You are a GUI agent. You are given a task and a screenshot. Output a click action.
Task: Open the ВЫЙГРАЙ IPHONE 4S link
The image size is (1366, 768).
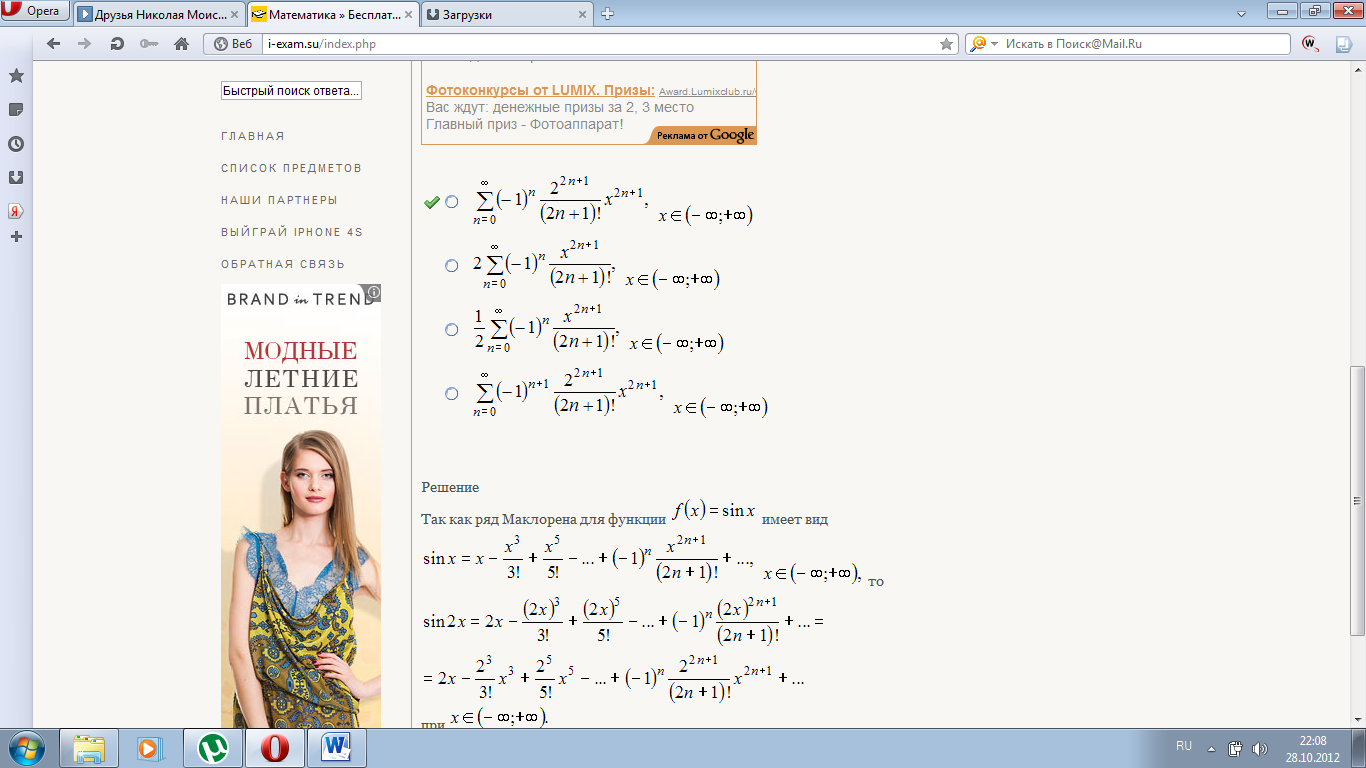[x=292, y=232]
